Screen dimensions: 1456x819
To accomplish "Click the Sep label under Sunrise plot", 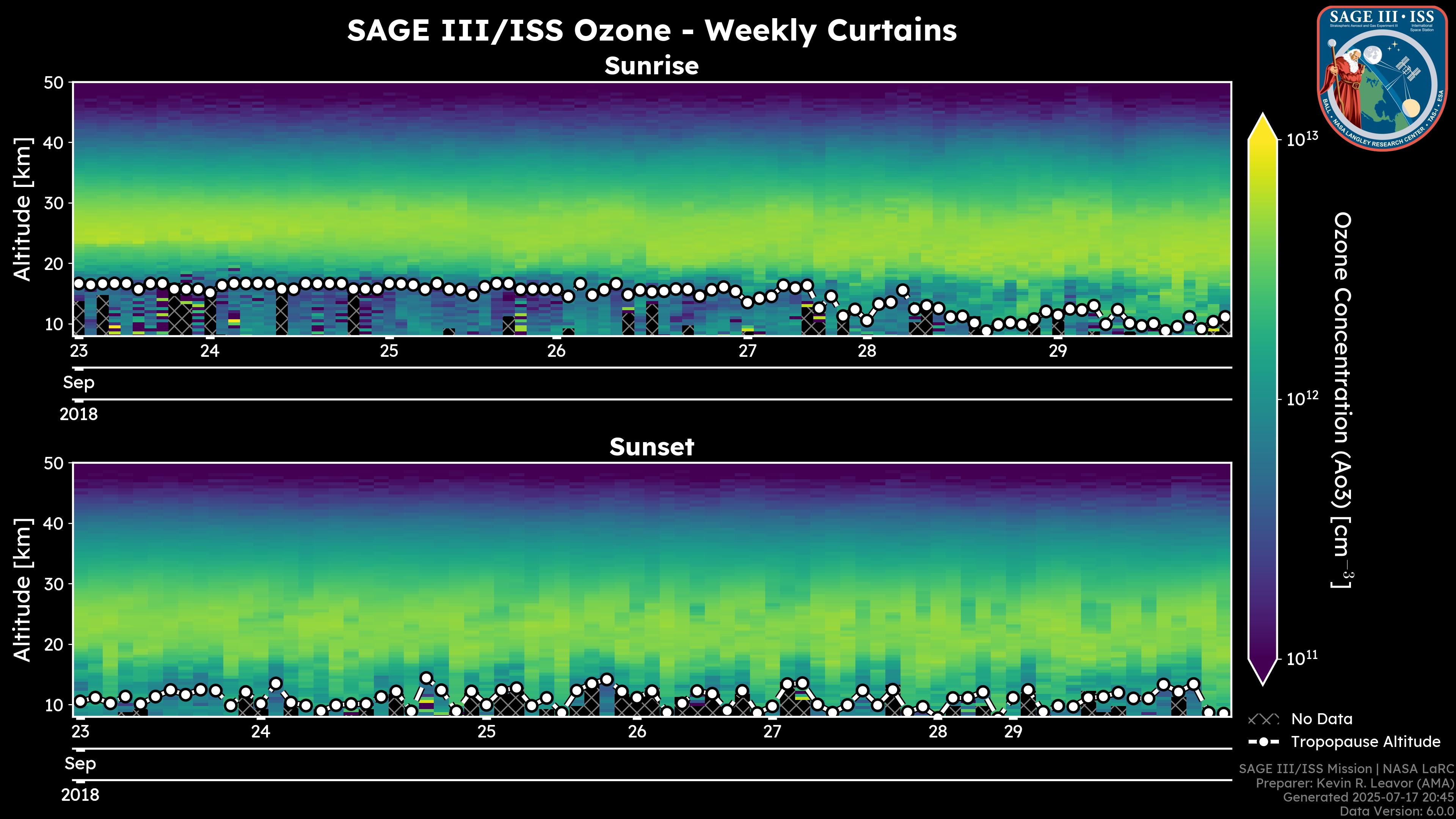I will (x=78, y=383).
